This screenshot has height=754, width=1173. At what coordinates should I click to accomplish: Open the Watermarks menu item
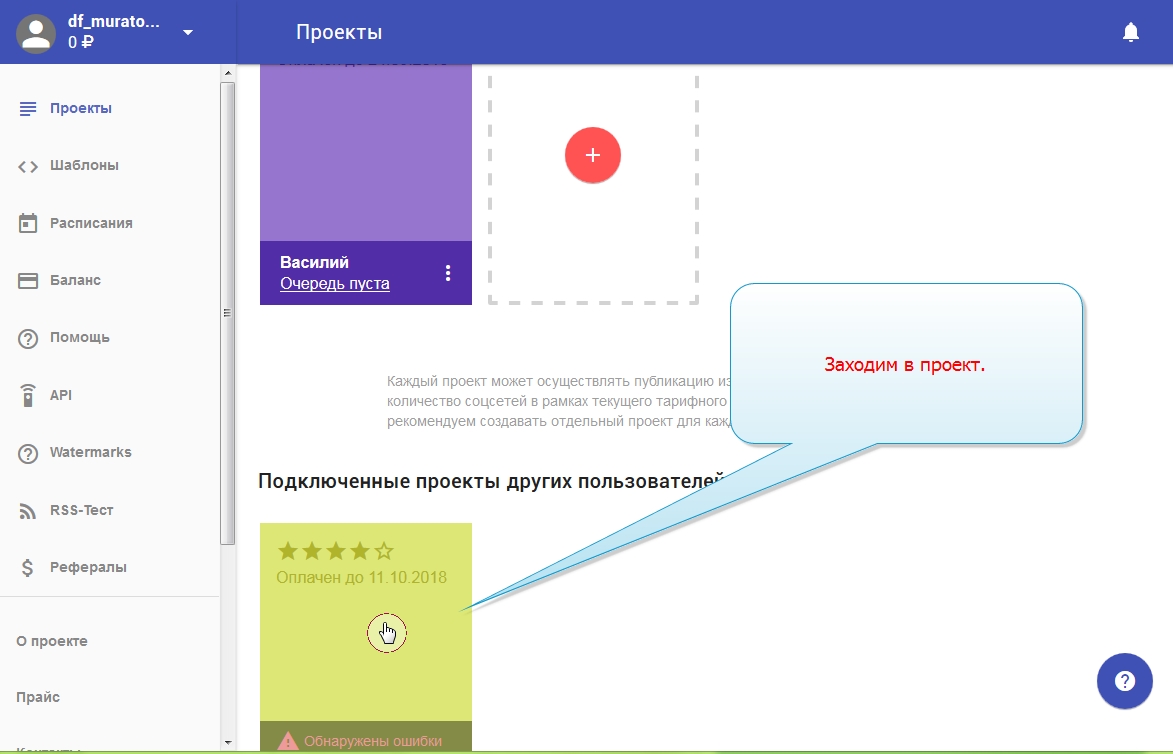[90, 452]
